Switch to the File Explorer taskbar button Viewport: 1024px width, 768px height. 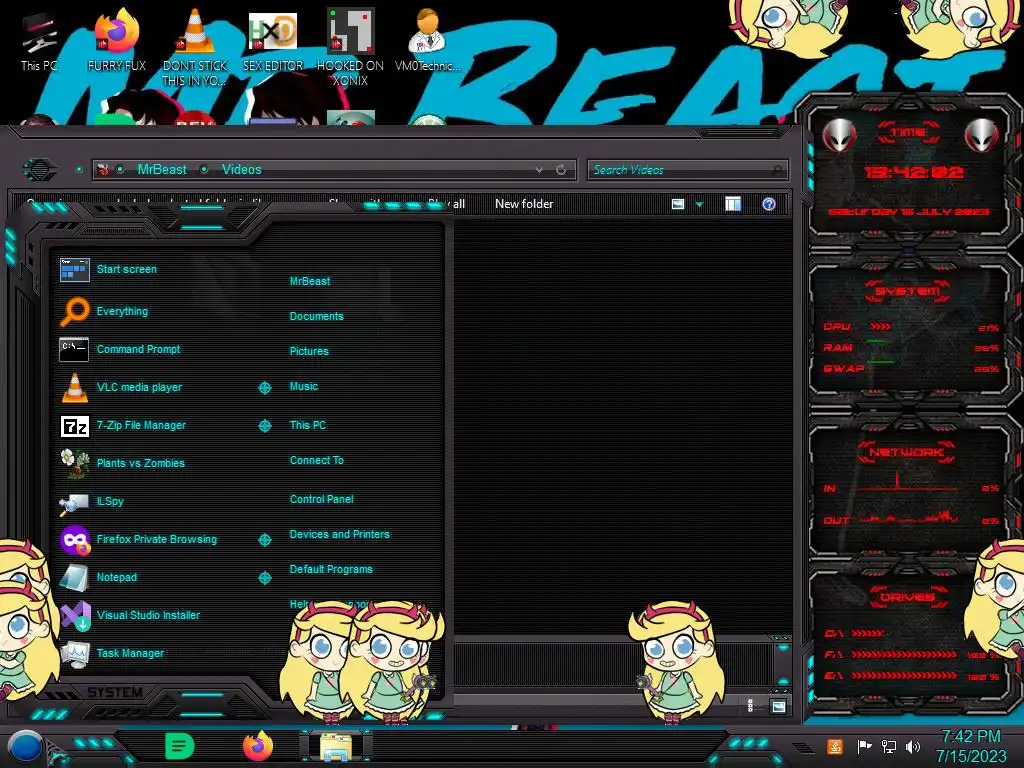(335, 747)
